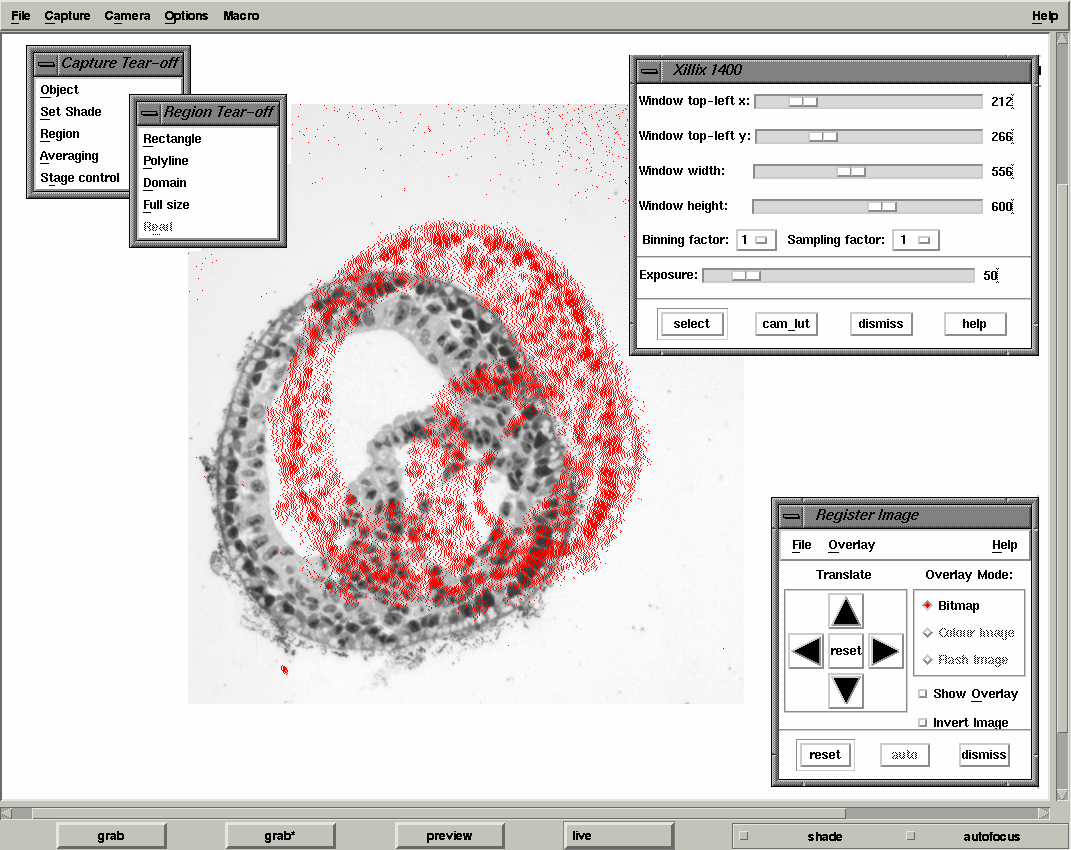
Task: Open Overlay menu in Register Image
Action: pos(851,545)
